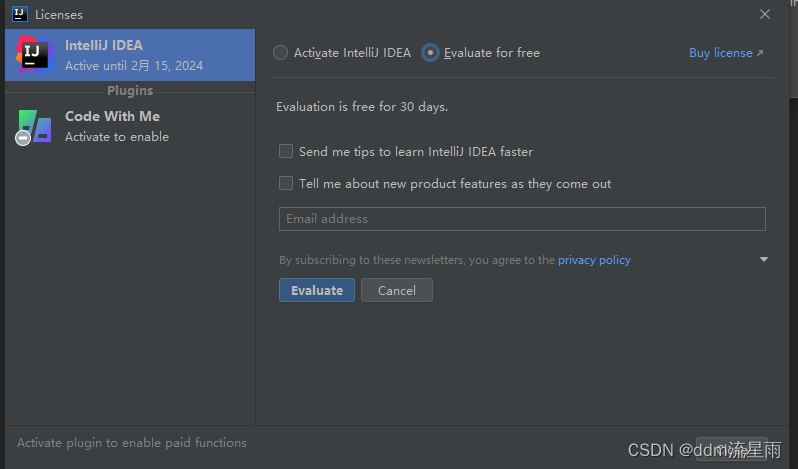Click the Code With Me plugin icon

click(x=34, y=126)
